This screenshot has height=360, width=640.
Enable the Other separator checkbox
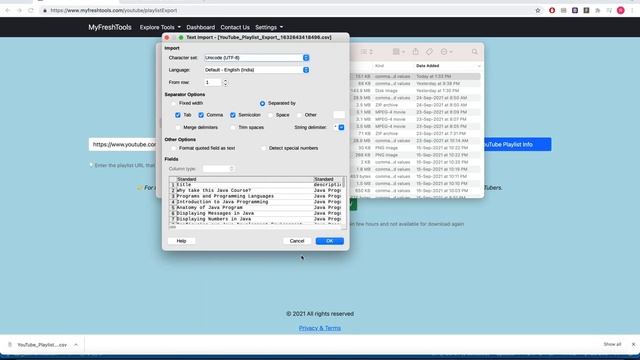point(299,115)
